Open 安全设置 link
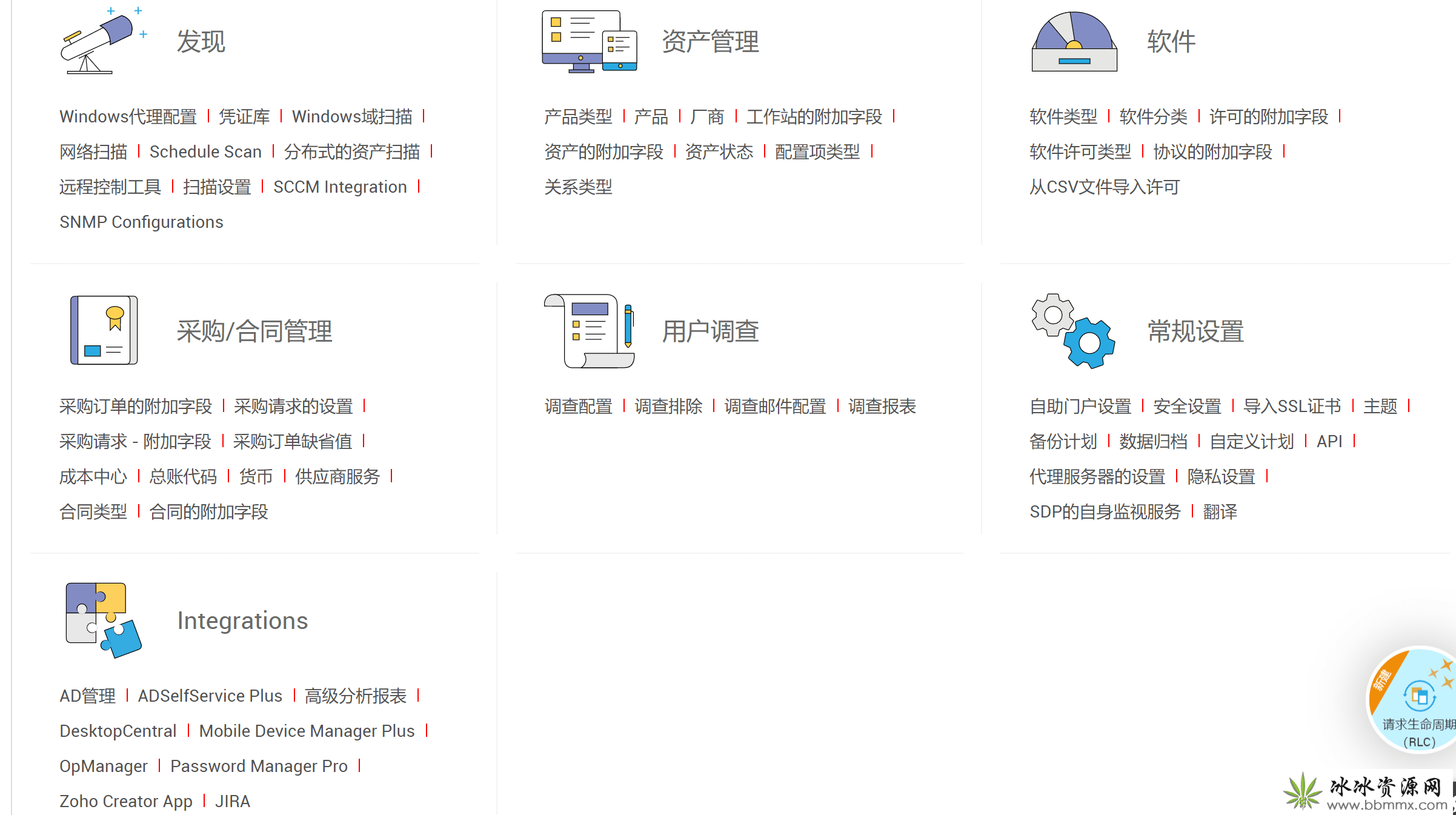Image resolution: width=1456 pixels, height=815 pixels. pyautogui.click(x=1188, y=406)
